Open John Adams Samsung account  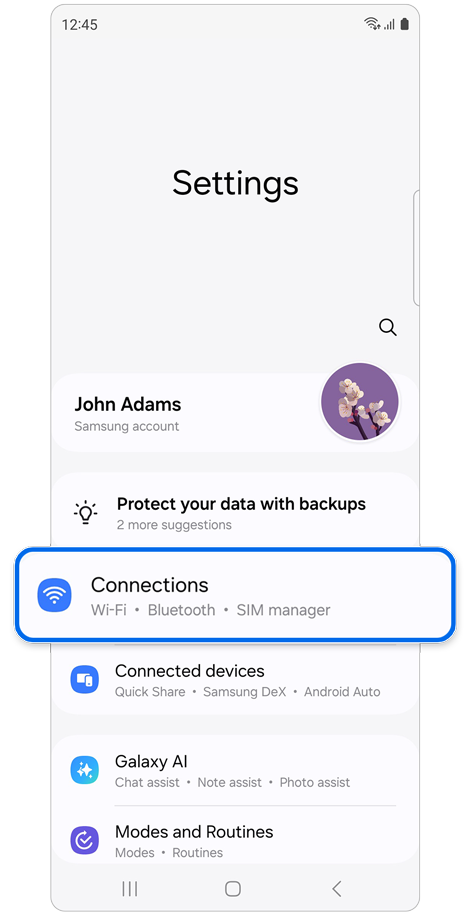235,413
